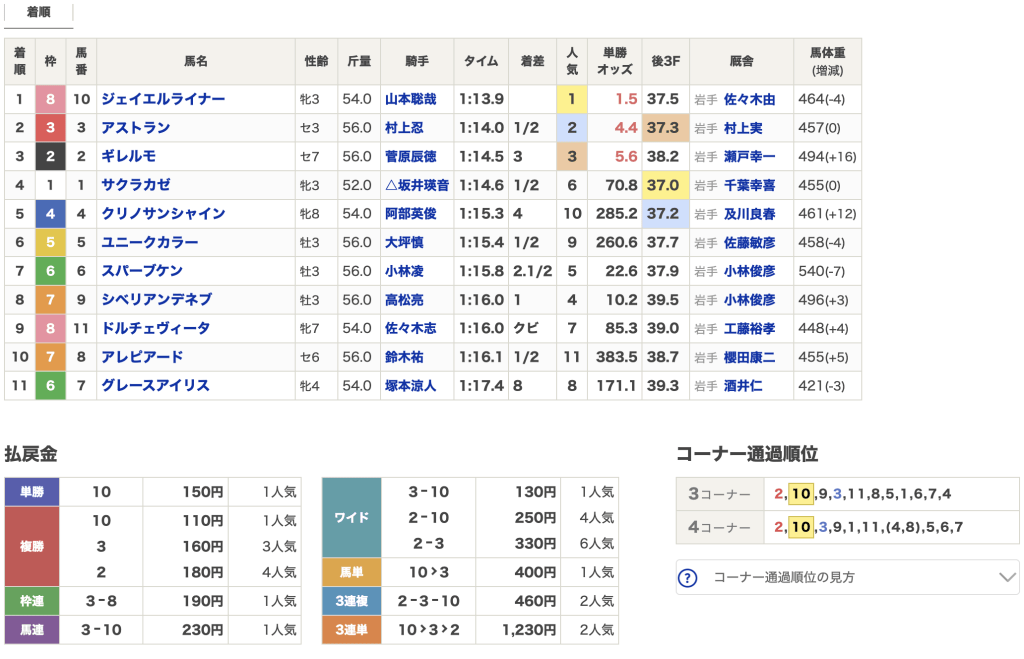
Task: Open jockey 小林凌 profile
Action: pyautogui.click(x=404, y=271)
